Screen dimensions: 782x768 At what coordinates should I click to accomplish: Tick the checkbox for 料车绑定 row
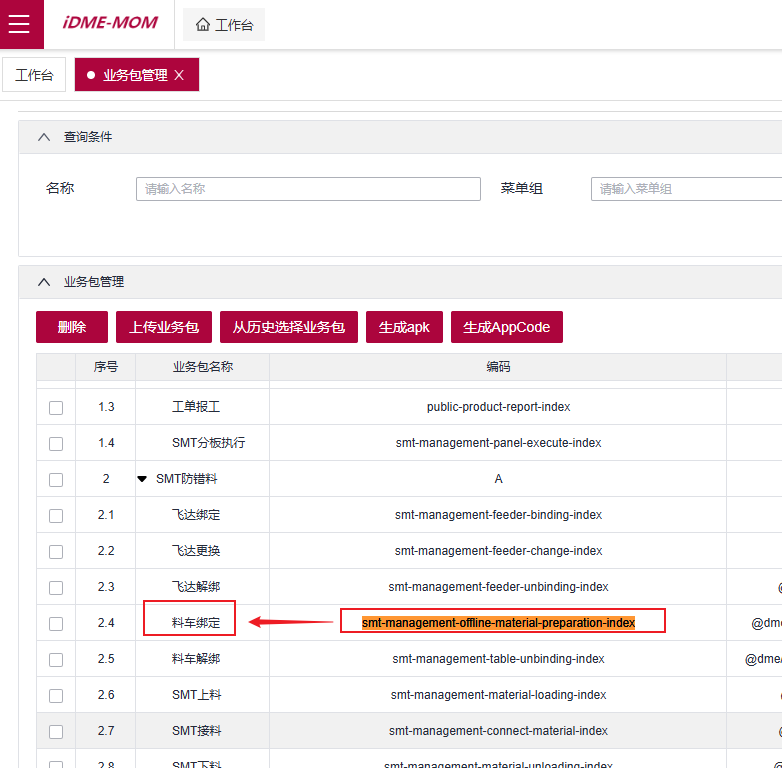[x=56, y=624]
